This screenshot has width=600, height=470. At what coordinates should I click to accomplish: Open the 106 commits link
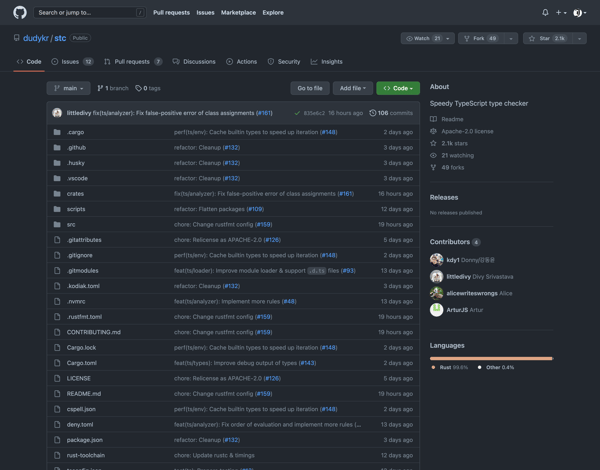coord(391,113)
